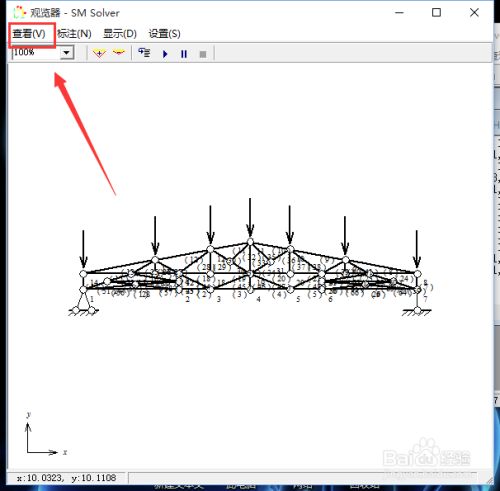Image resolution: width=500 pixels, height=491 pixels.
Task: Maximize the SM Solver viewer window
Action: tap(436, 13)
